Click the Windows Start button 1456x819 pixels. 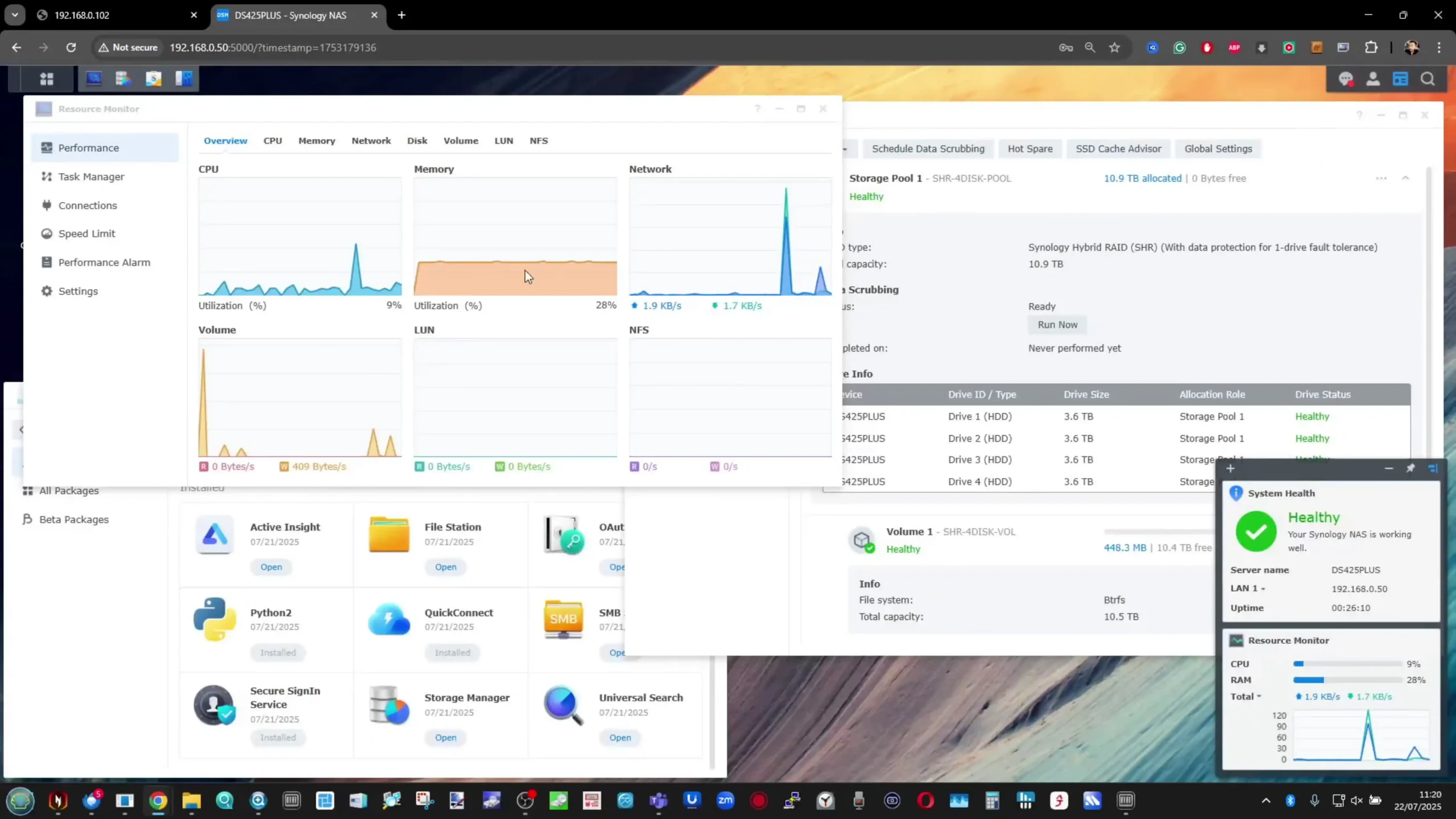coord(20,800)
